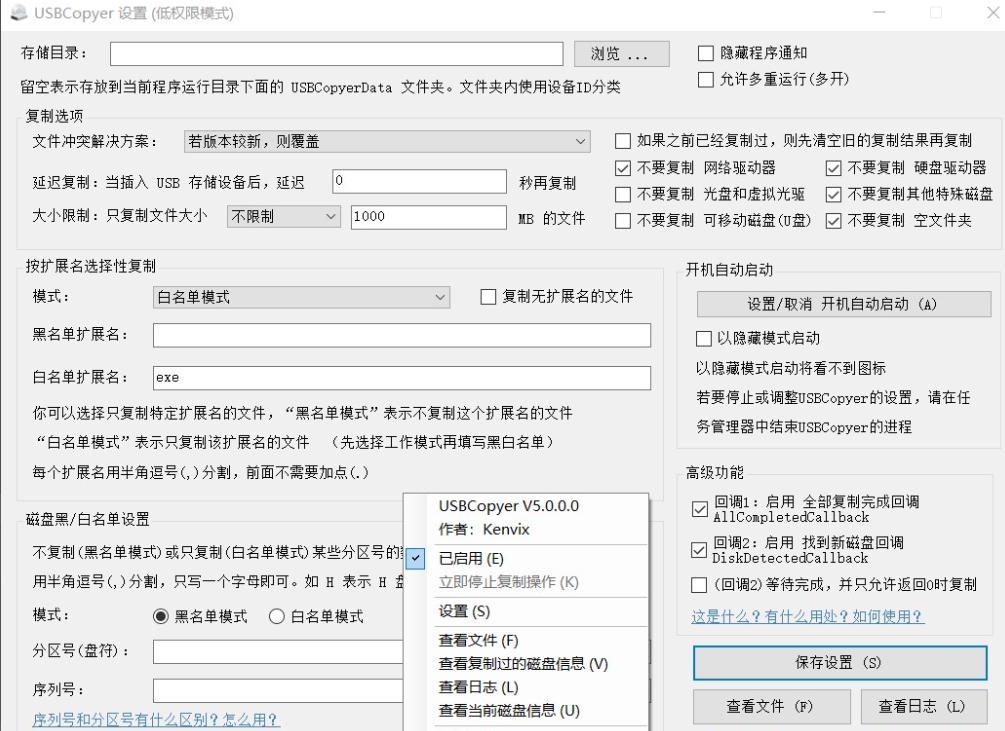Check 不要复制 可移动磁盘(U盘) option

(623, 221)
